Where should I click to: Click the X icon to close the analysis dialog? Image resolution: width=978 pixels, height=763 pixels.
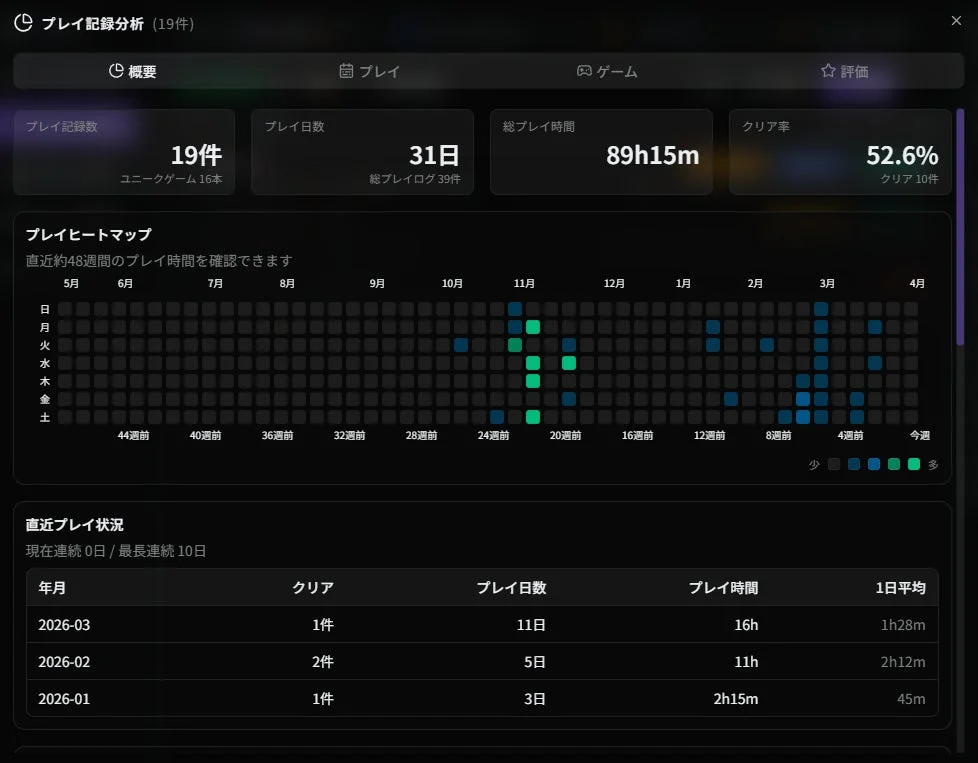[x=956, y=20]
